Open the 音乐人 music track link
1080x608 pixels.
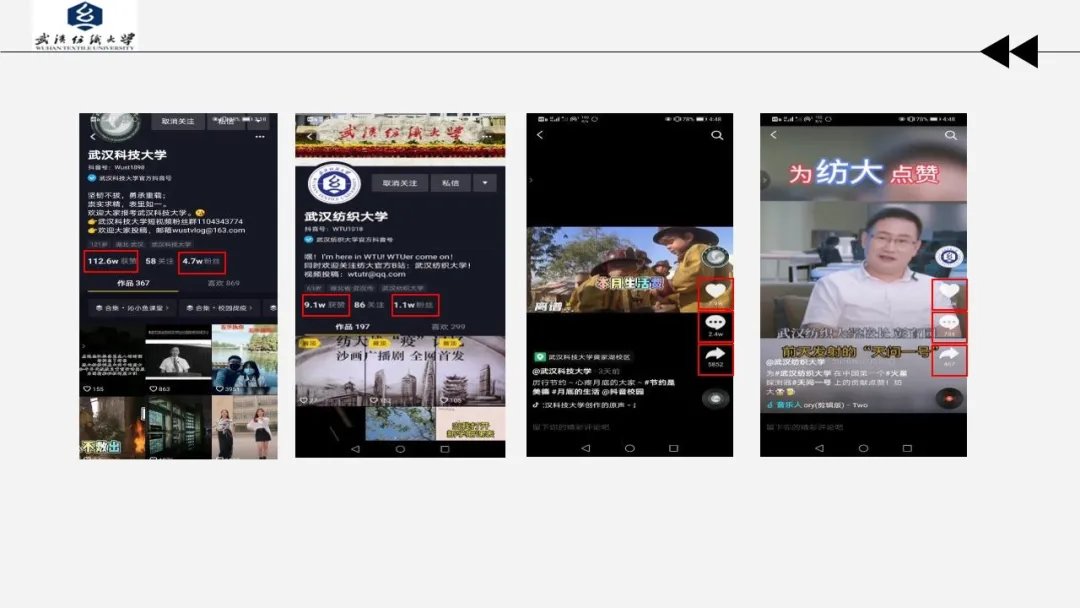[818, 405]
